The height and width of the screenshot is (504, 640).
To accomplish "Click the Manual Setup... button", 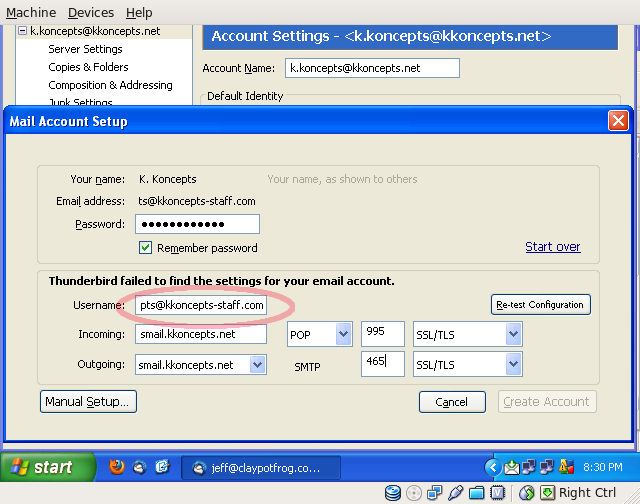I will click(x=88, y=402).
